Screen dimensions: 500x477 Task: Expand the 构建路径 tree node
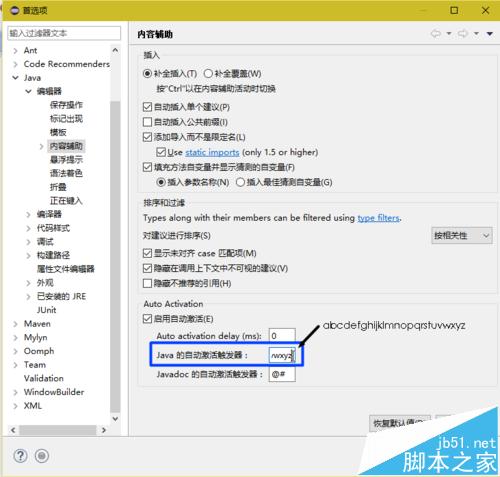28,256
